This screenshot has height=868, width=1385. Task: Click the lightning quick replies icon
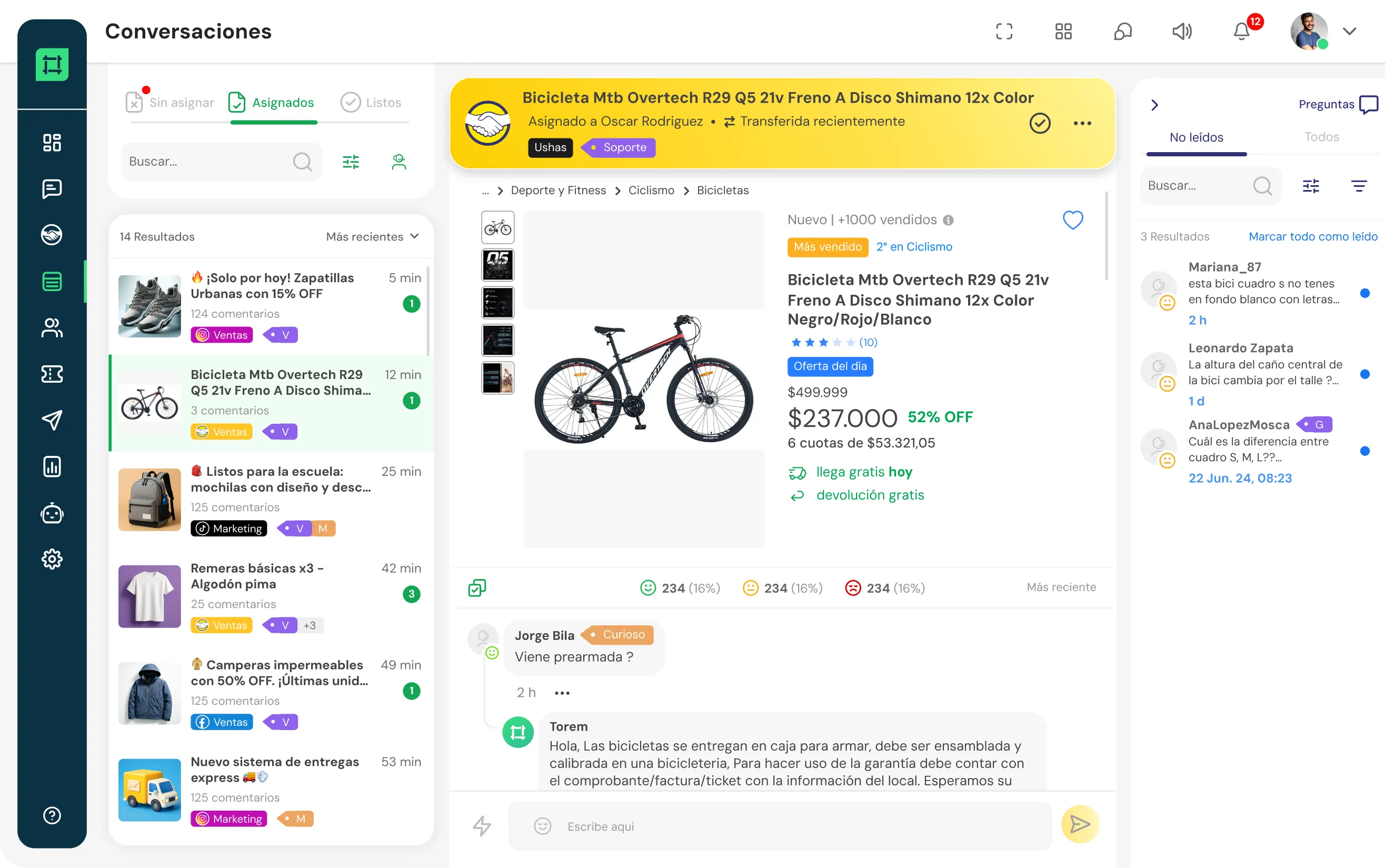pos(482,826)
